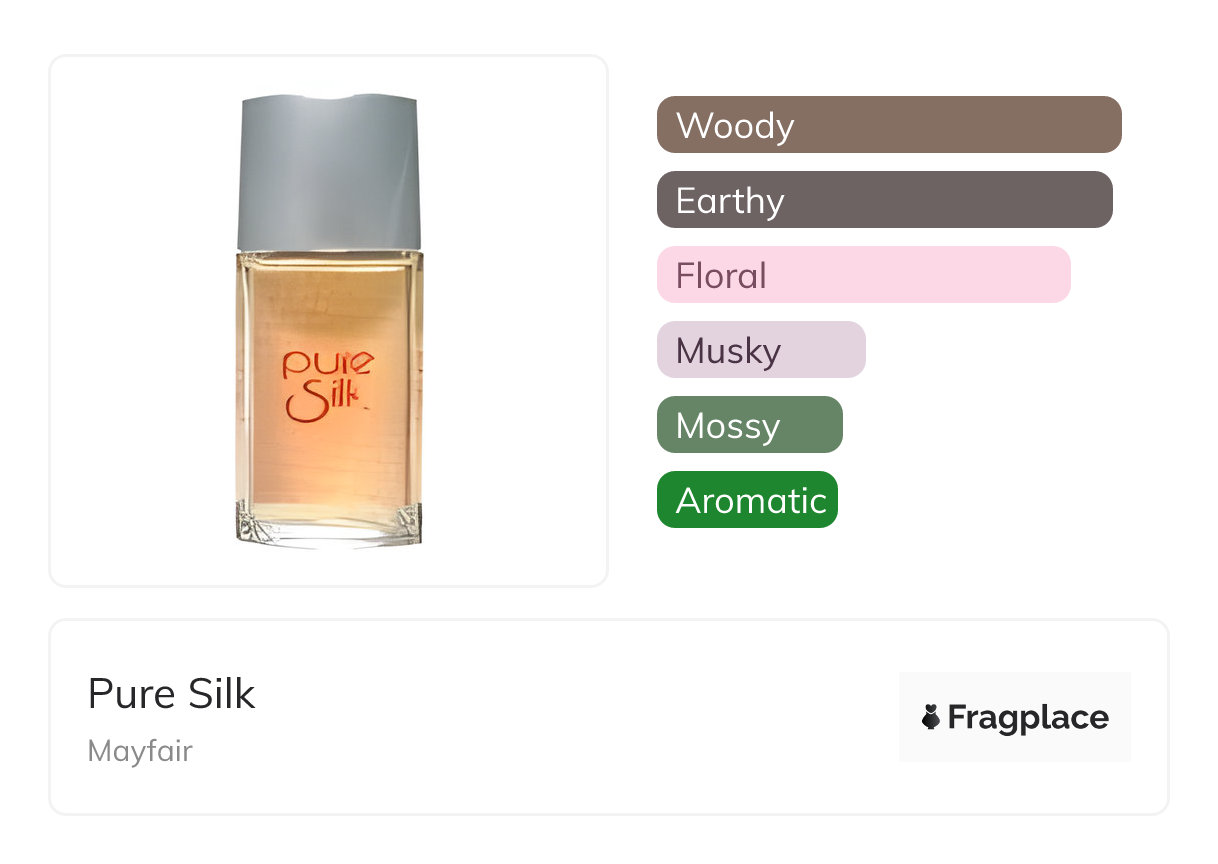The height and width of the screenshot is (864, 1218).
Task: Click the Pure Silk fragrance title
Action: point(172,693)
